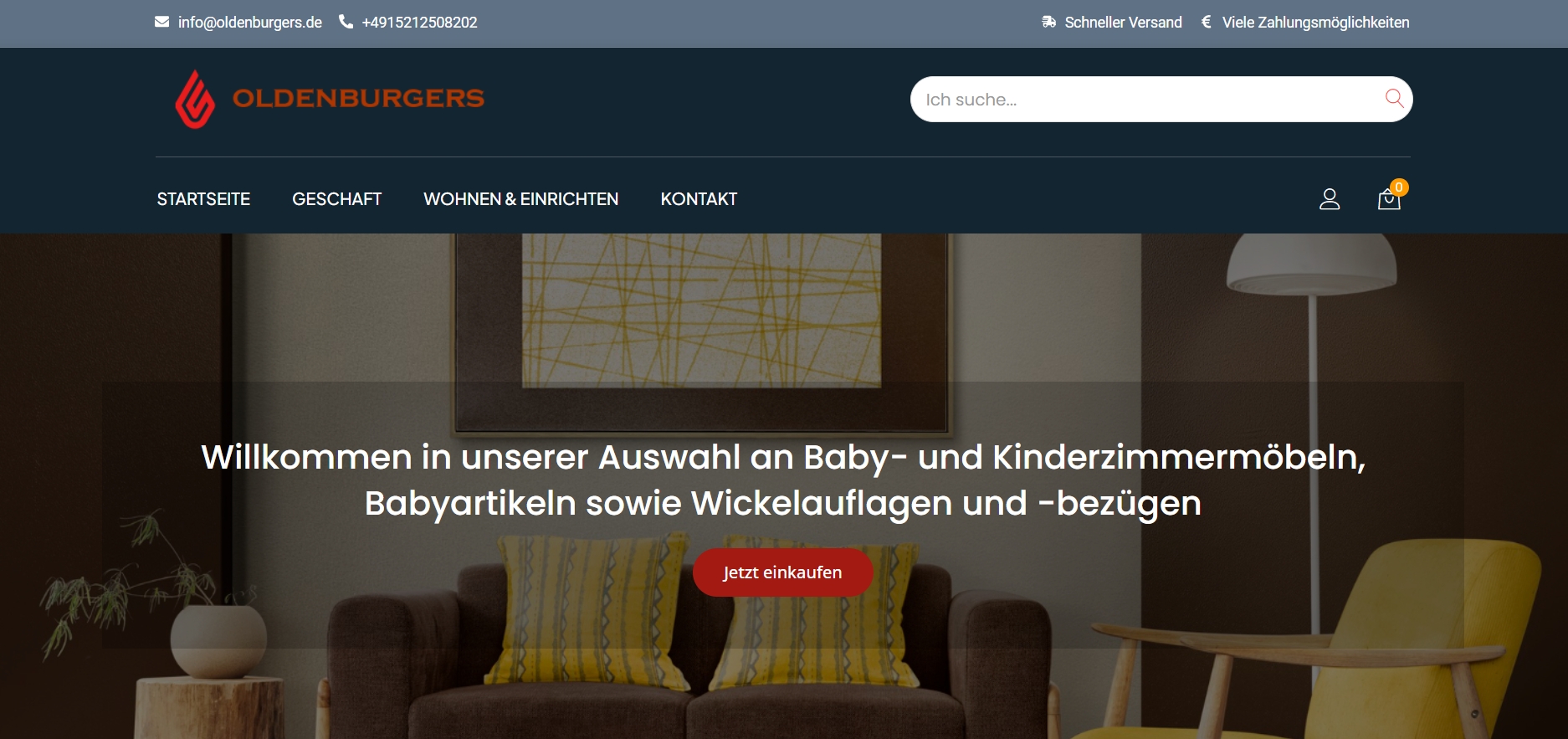Click the cart item count badge
This screenshot has height=739, width=1568.
[x=1399, y=187]
